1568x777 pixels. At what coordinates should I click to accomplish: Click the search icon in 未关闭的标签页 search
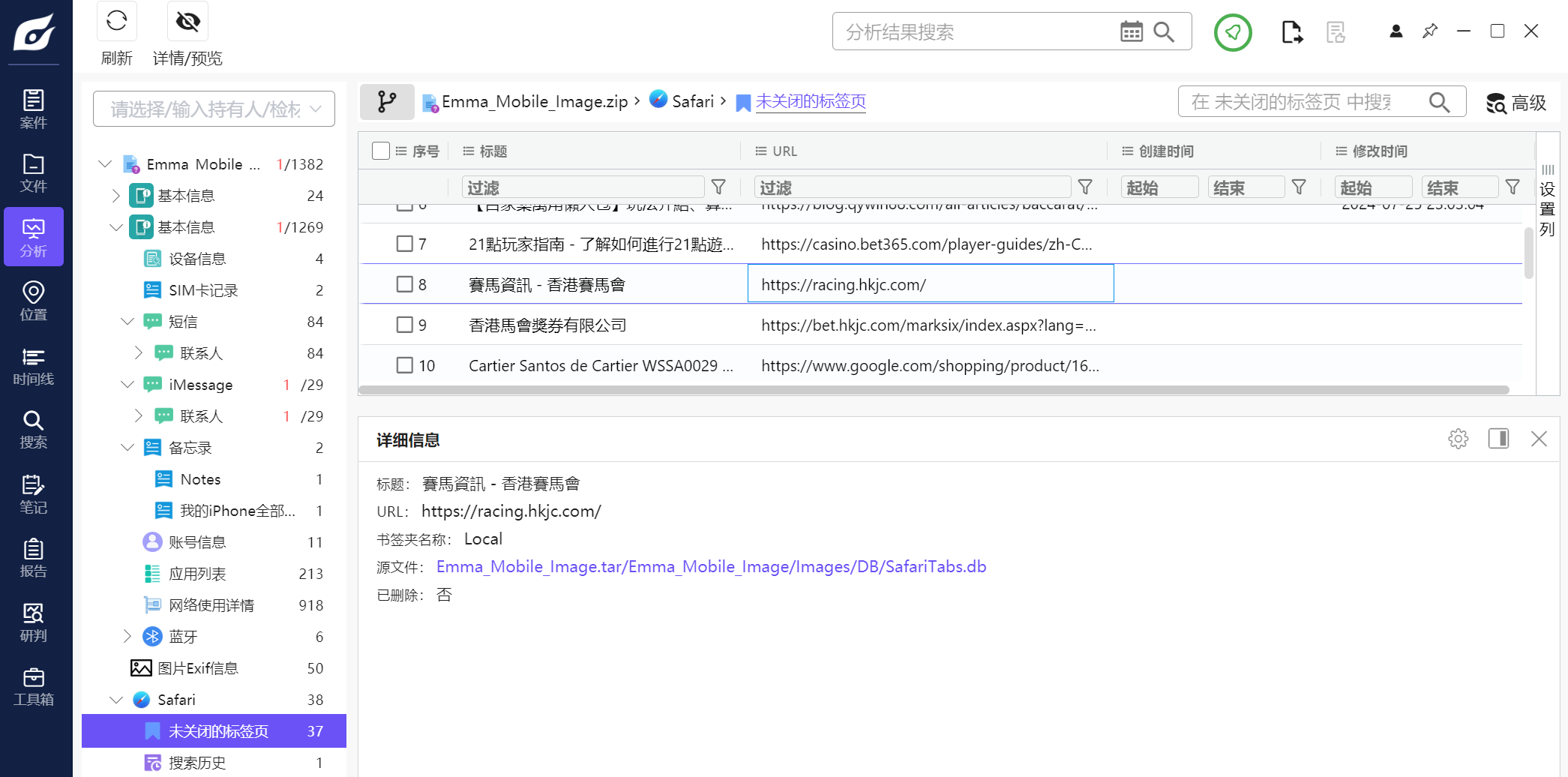coord(1439,102)
